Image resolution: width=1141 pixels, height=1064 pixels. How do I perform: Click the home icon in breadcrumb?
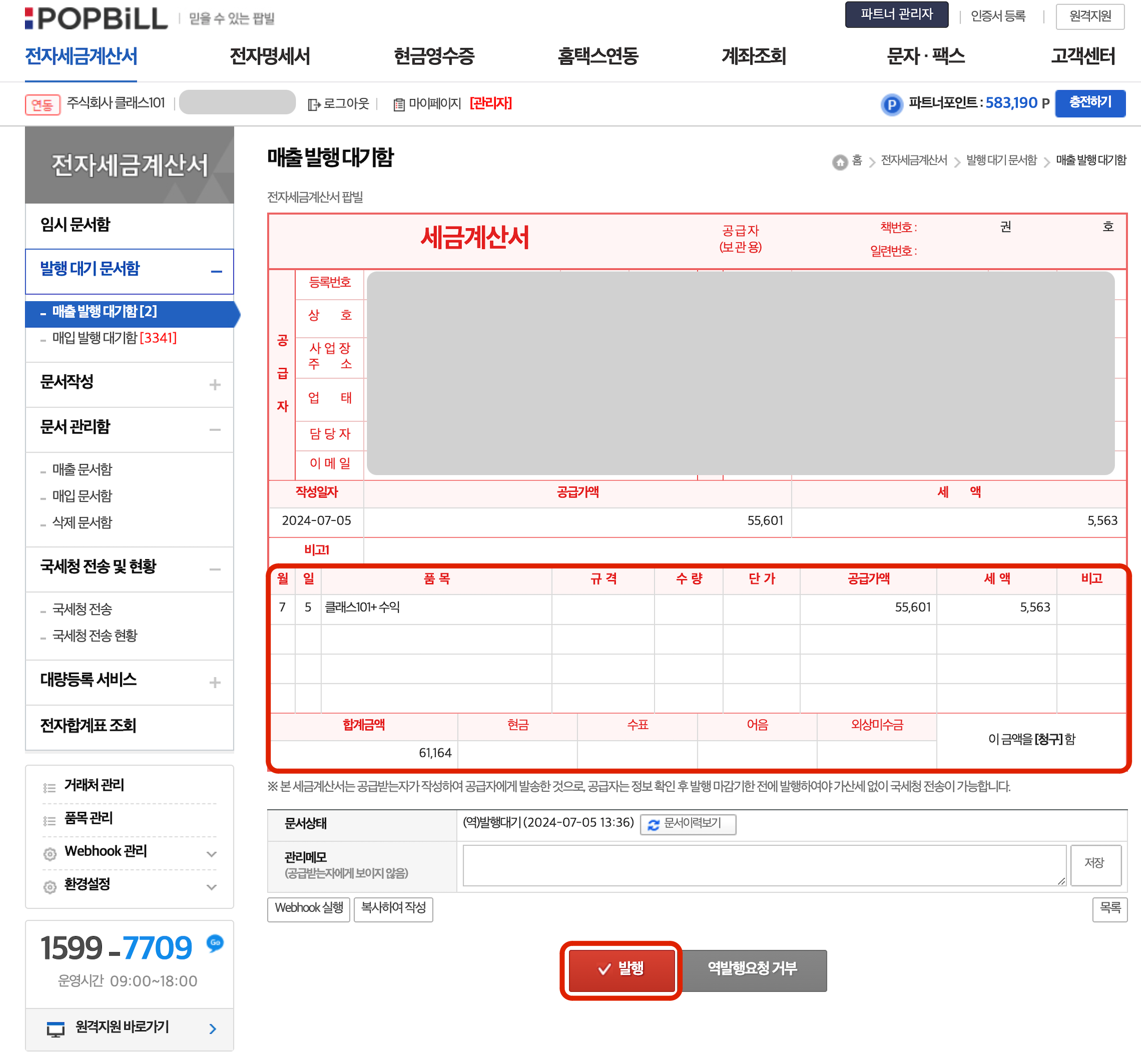point(840,162)
